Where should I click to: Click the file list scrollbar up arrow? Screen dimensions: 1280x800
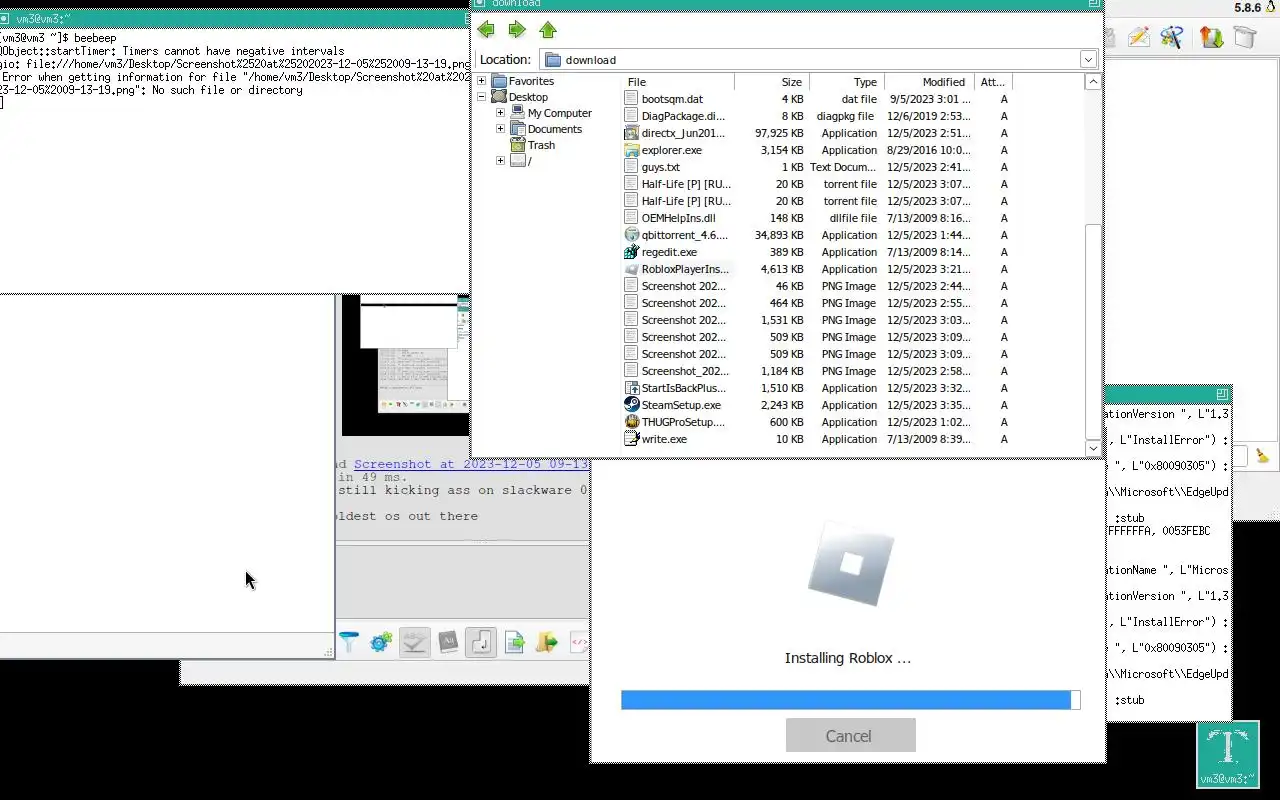pos(1093,82)
